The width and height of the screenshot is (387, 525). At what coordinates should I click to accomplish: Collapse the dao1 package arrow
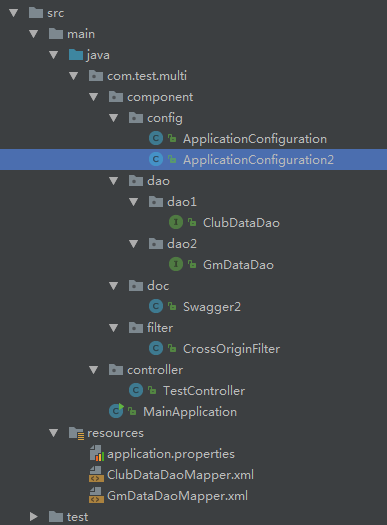pyautogui.click(x=134, y=202)
